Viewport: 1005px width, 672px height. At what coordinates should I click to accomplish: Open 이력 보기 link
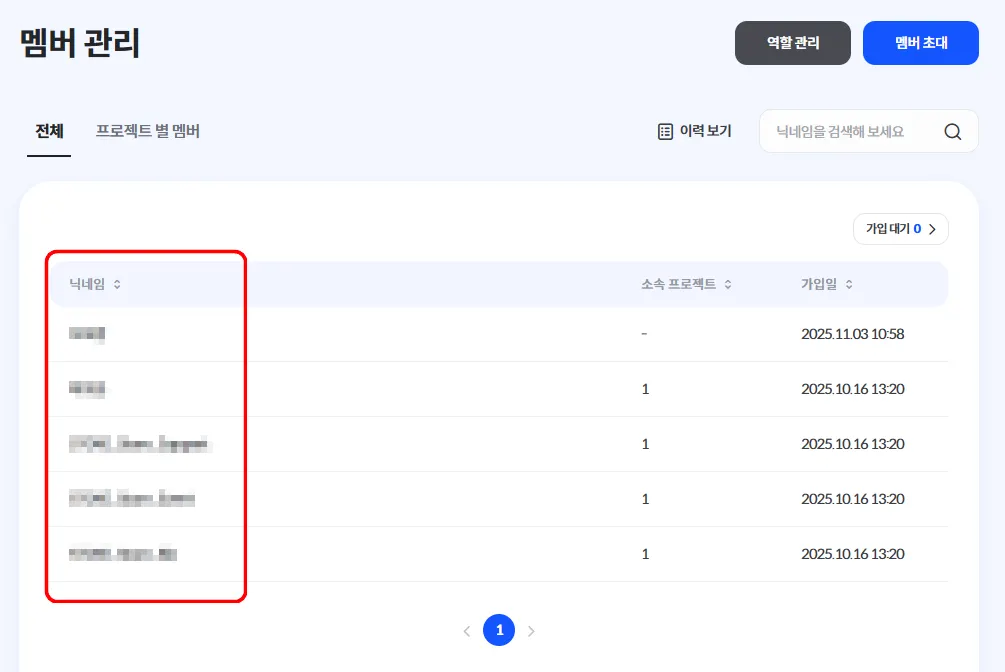click(x=706, y=131)
